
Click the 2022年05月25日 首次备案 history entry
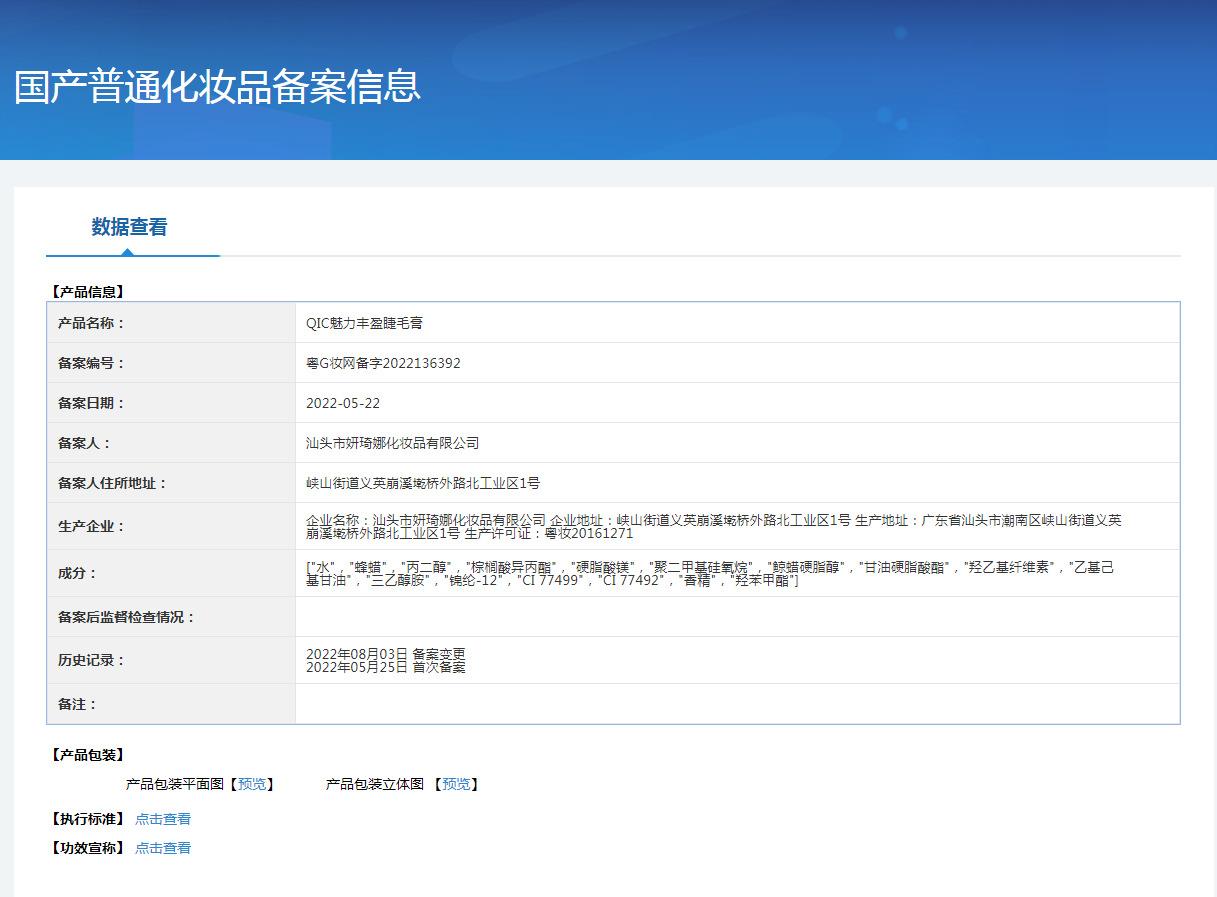click(385, 667)
